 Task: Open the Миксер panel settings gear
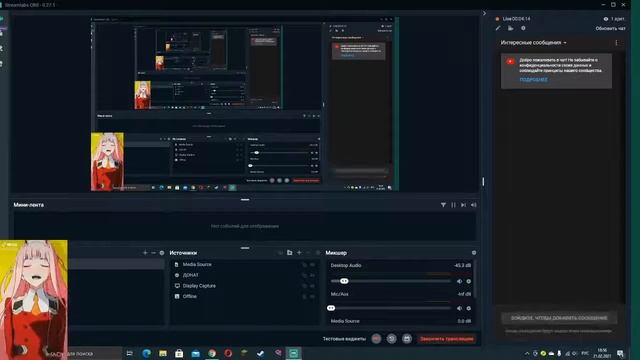[x=474, y=253]
